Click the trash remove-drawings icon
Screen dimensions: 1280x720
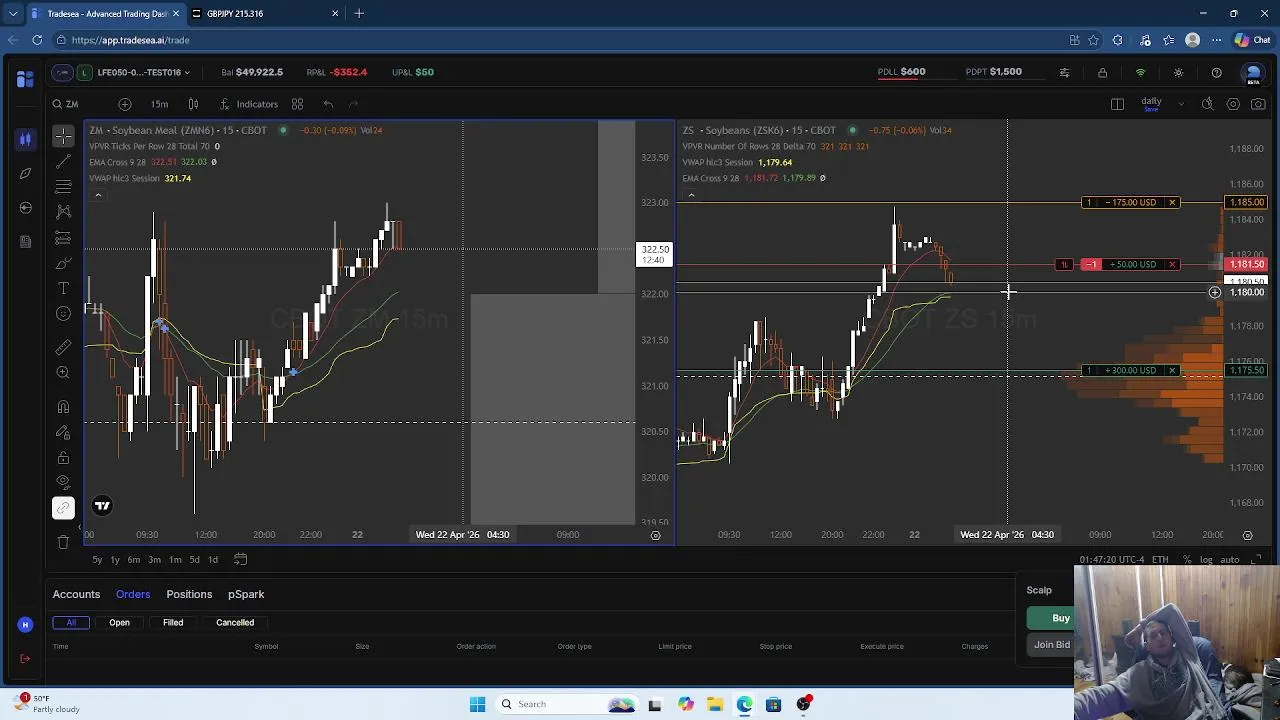coord(63,542)
